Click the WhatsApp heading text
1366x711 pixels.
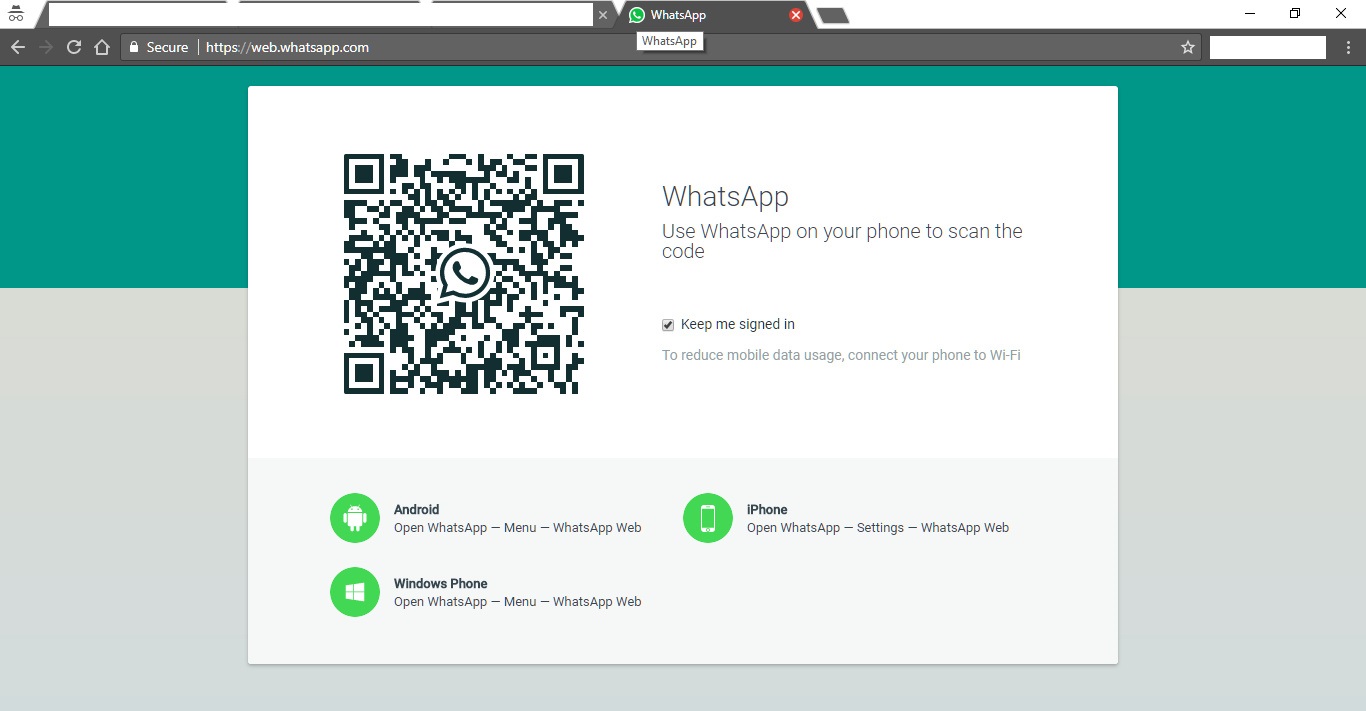725,196
